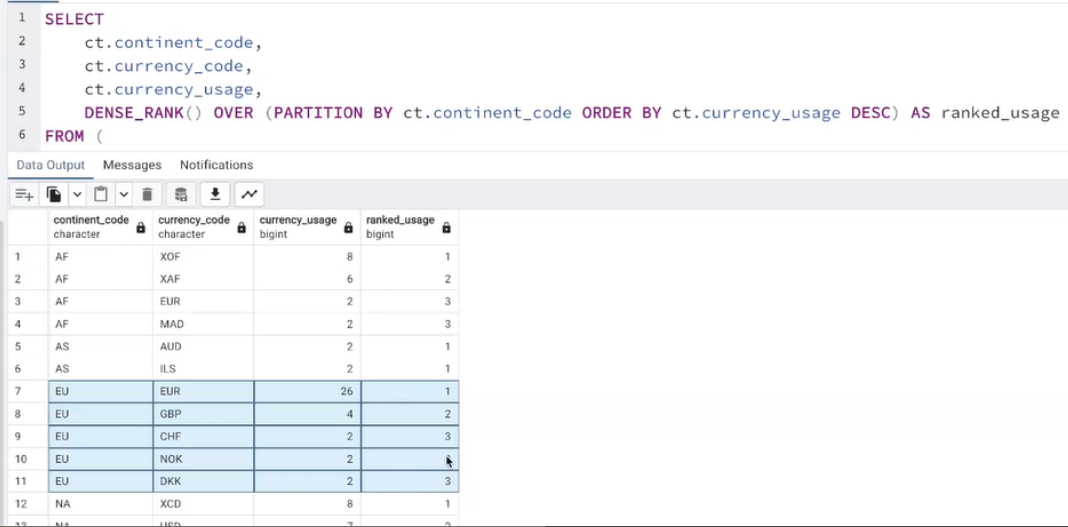Click the currency_usage cell showing 26
1068x527 pixels.
pyautogui.click(x=307, y=392)
